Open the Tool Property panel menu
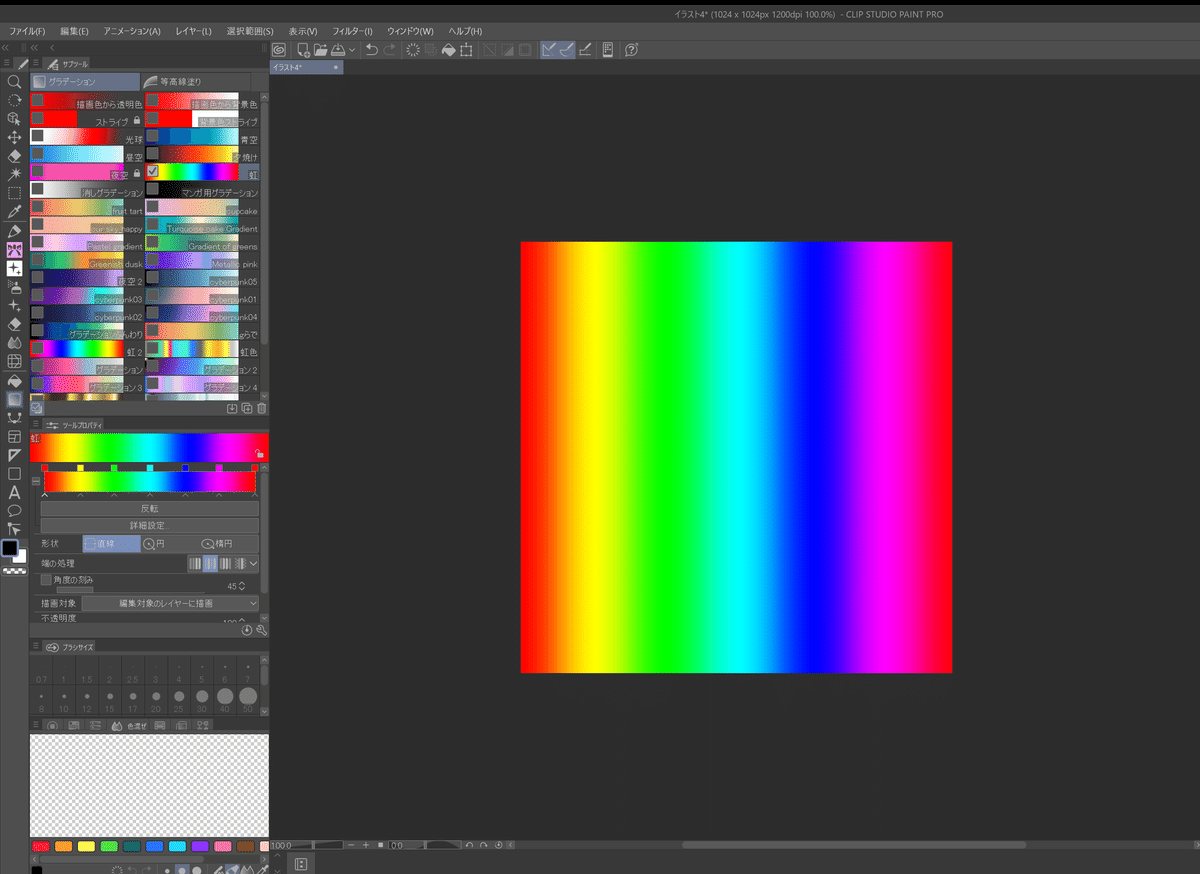This screenshot has width=1200, height=874. 37,425
